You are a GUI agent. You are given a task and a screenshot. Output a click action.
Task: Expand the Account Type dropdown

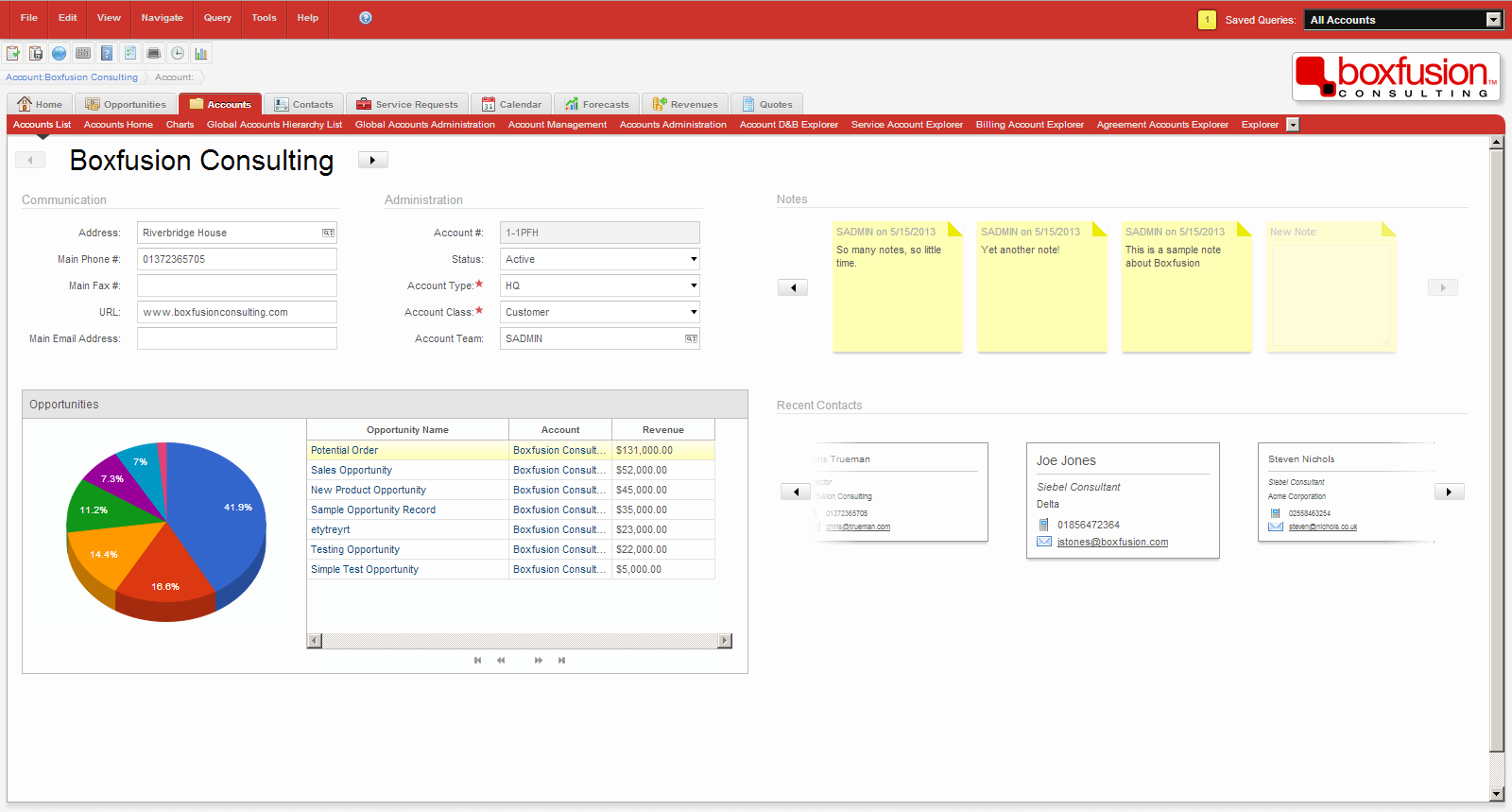click(x=693, y=285)
